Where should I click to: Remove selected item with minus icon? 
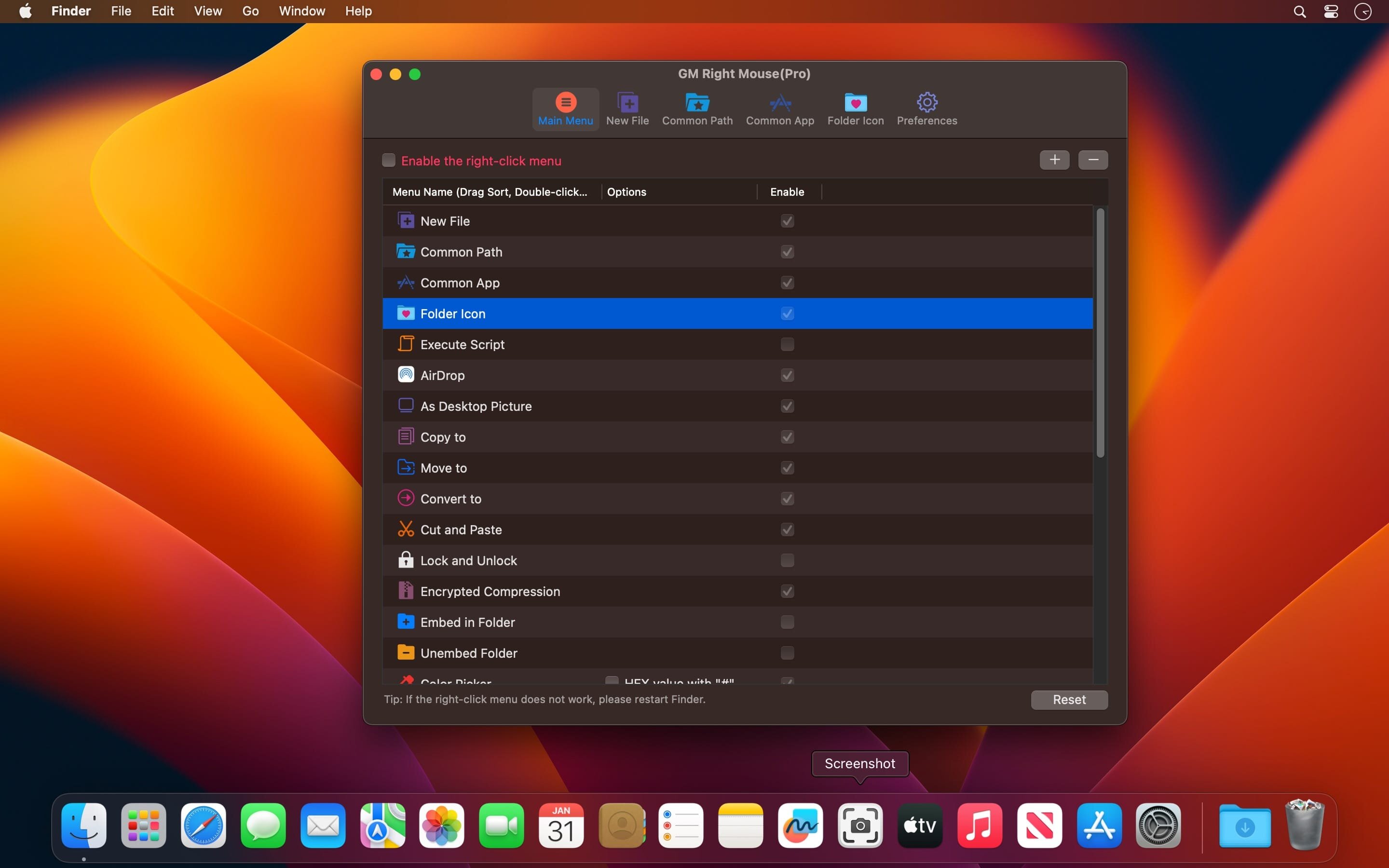(1093, 160)
